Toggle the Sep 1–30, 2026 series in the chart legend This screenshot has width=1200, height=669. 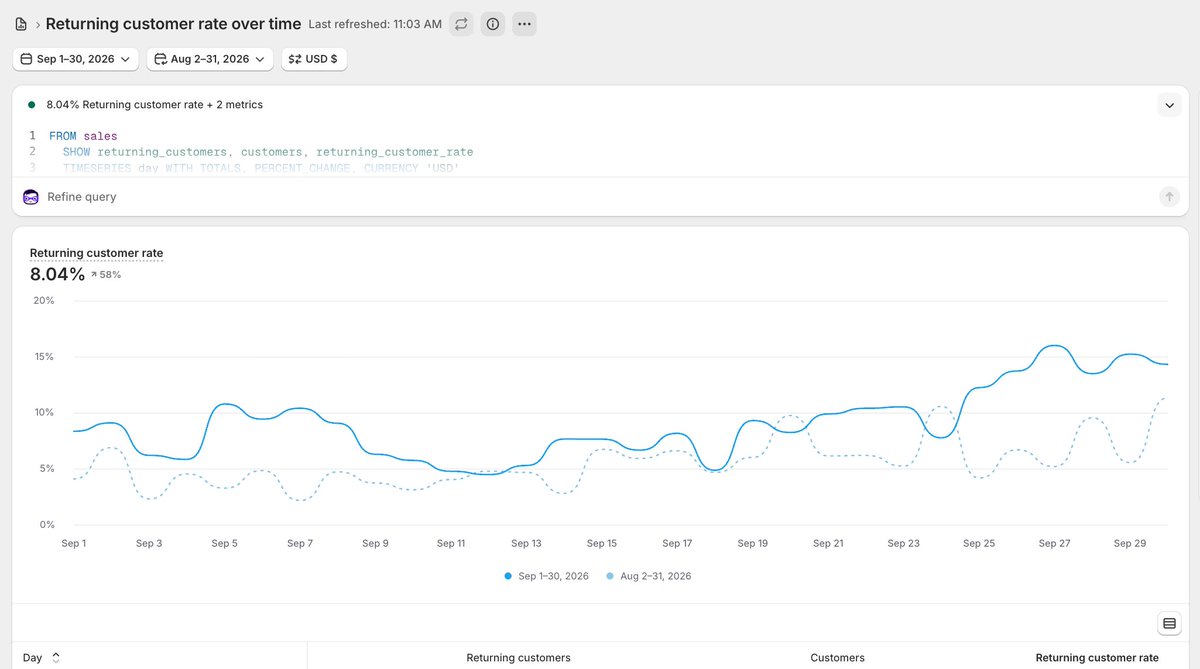pos(547,576)
